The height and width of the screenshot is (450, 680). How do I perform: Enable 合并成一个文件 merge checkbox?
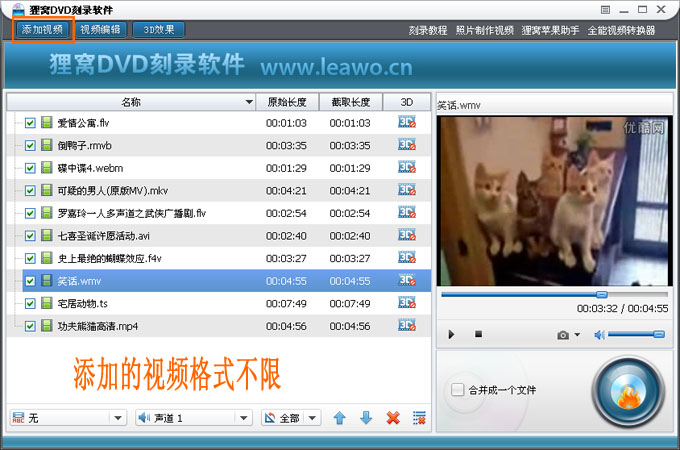458,390
